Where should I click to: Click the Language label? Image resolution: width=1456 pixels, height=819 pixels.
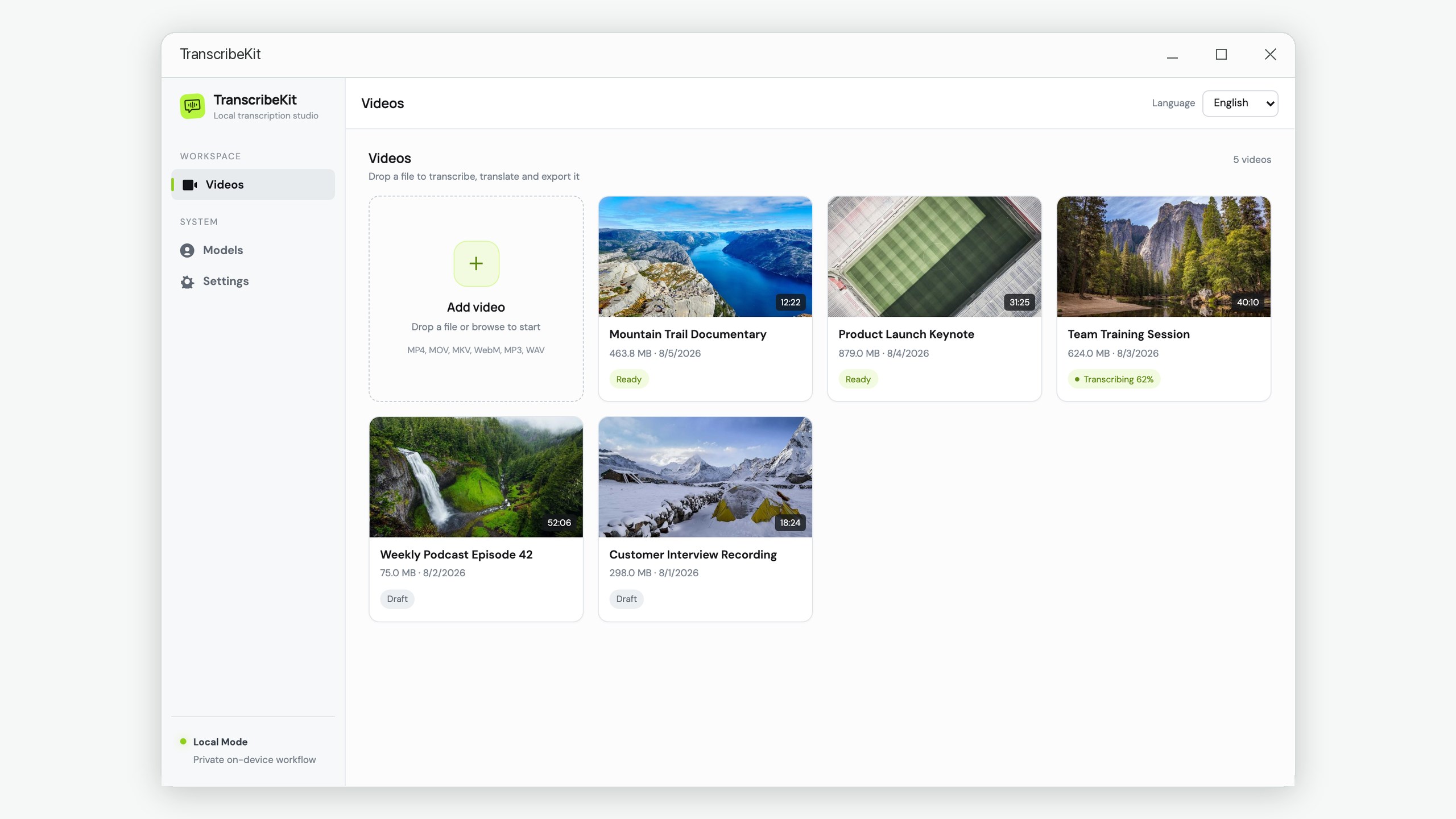(1173, 103)
